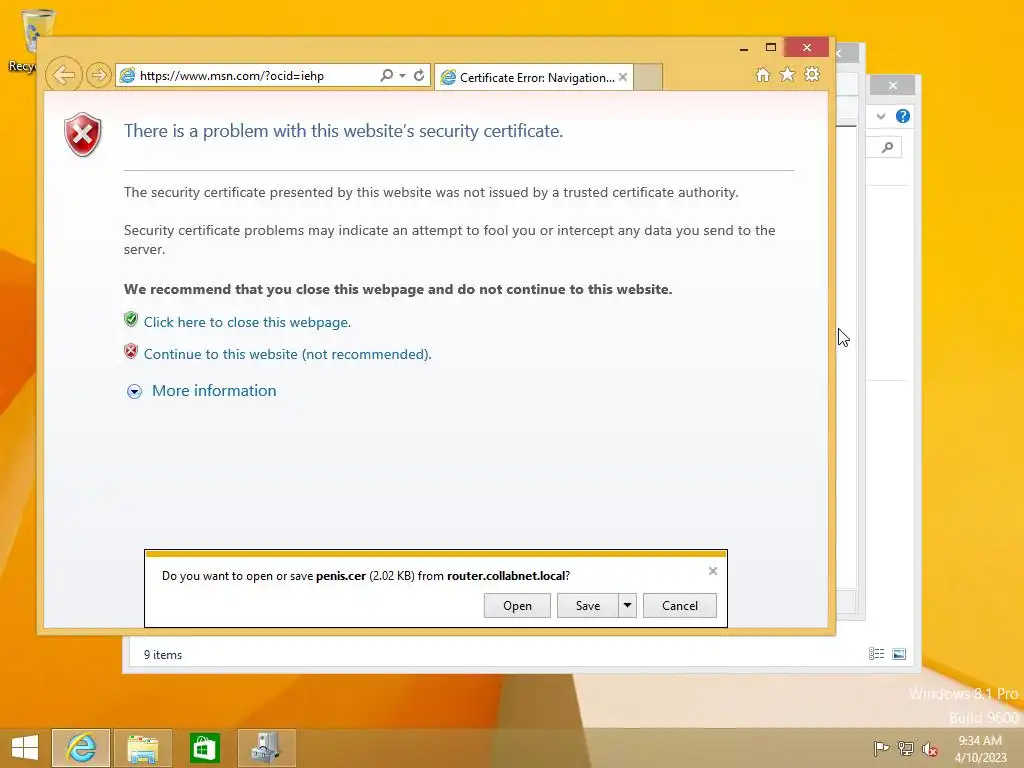Open the Windows Start button
Viewport: 1024px width, 768px height.
[x=25, y=748]
